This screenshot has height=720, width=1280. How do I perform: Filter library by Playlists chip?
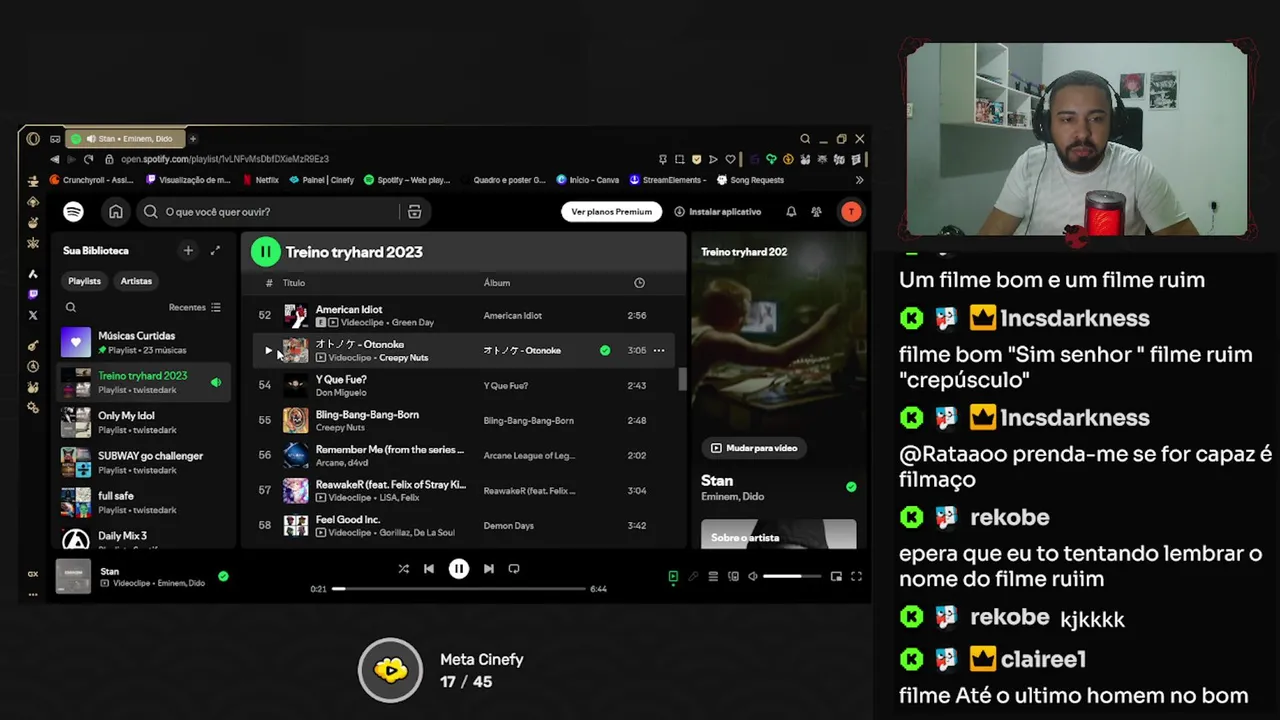pos(84,281)
